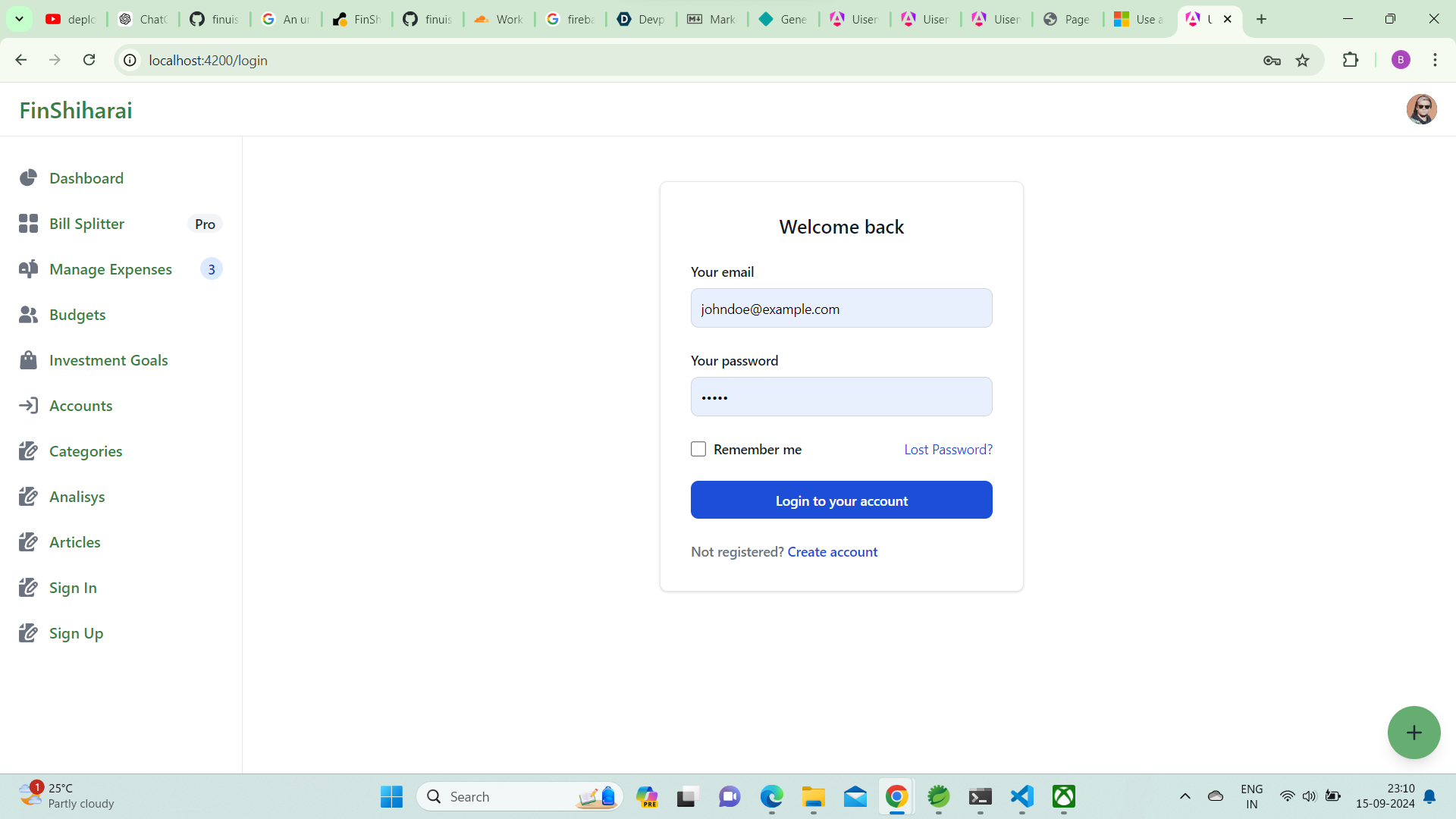This screenshot has width=1456, height=819.
Task: Open Chrome three-dot menu
Action: click(x=1435, y=61)
